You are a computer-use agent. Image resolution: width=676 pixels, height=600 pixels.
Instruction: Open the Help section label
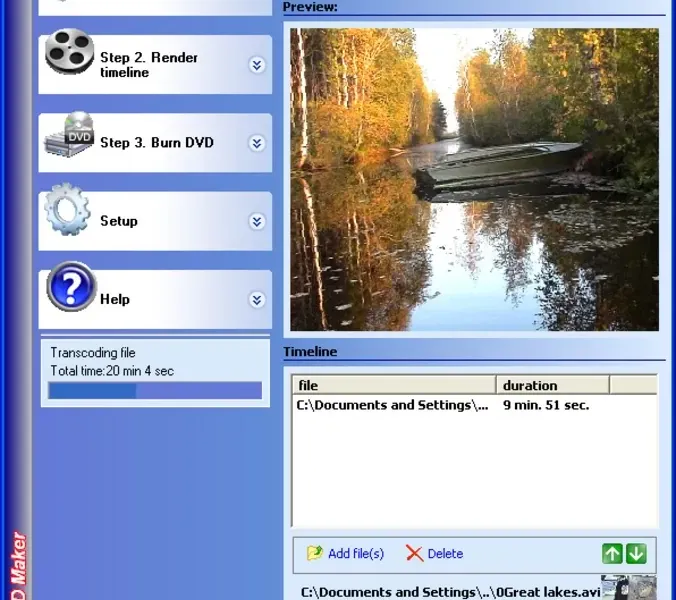click(x=115, y=299)
